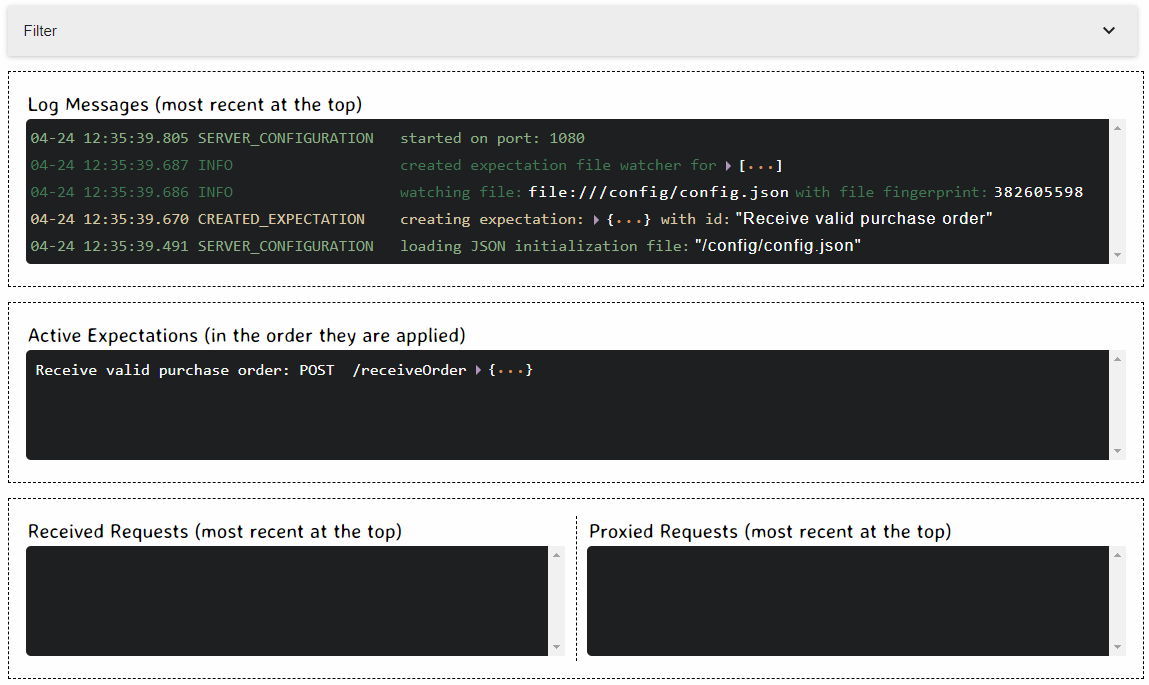The width and height of the screenshot is (1149, 685).
Task: Expand the file watcher [...] array
Action: coord(755,166)
